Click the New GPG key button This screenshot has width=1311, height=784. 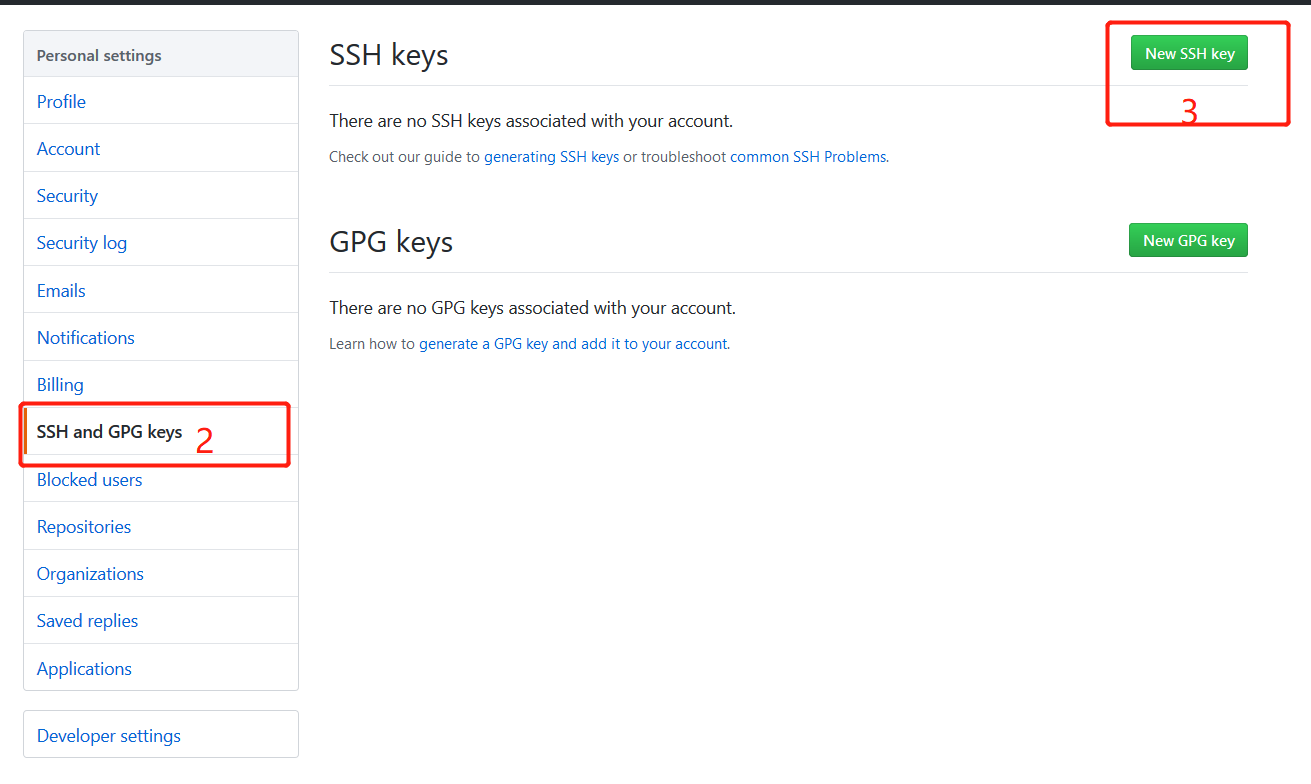1187,240
